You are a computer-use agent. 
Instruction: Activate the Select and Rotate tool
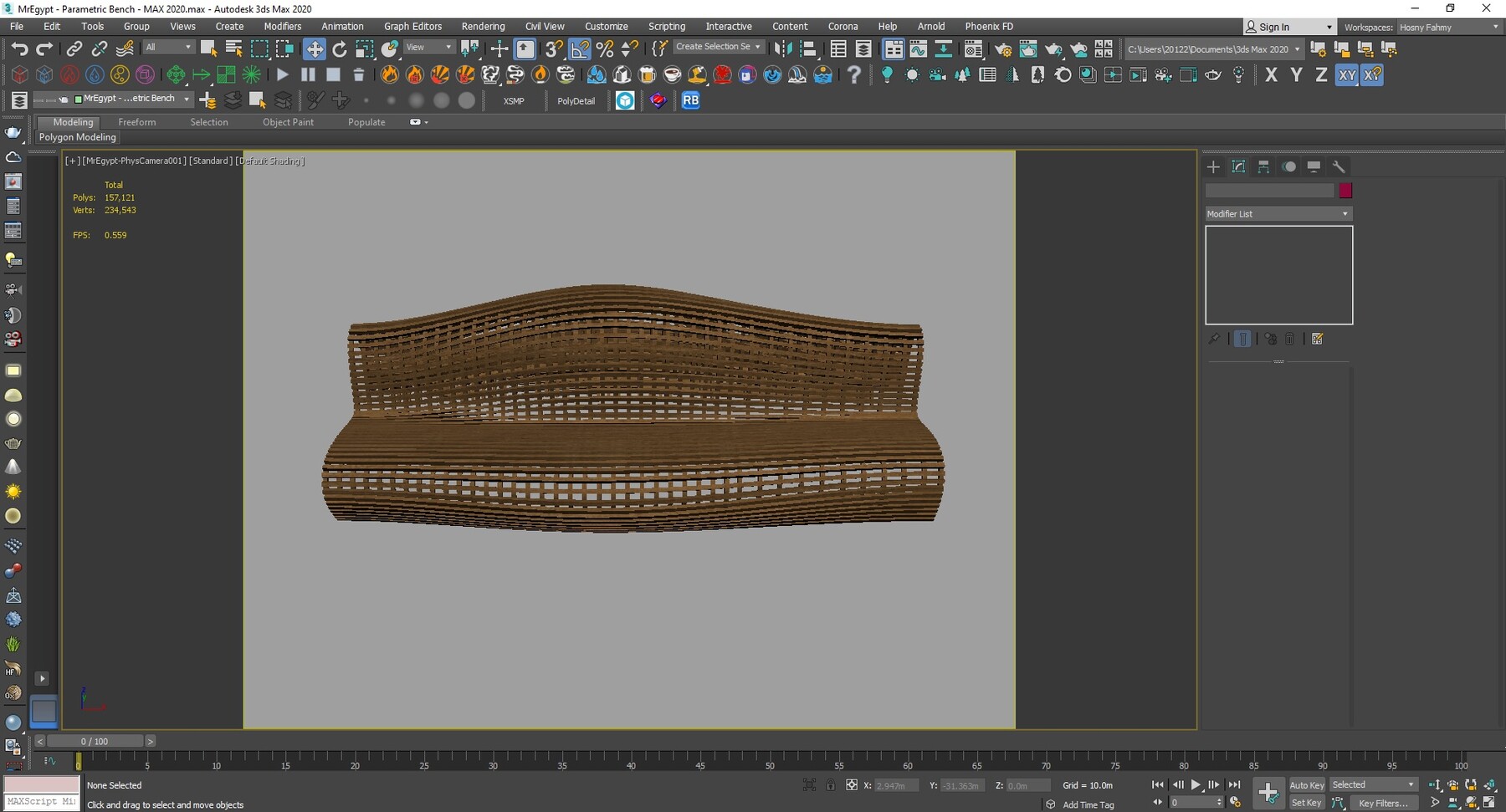(339, 49)
